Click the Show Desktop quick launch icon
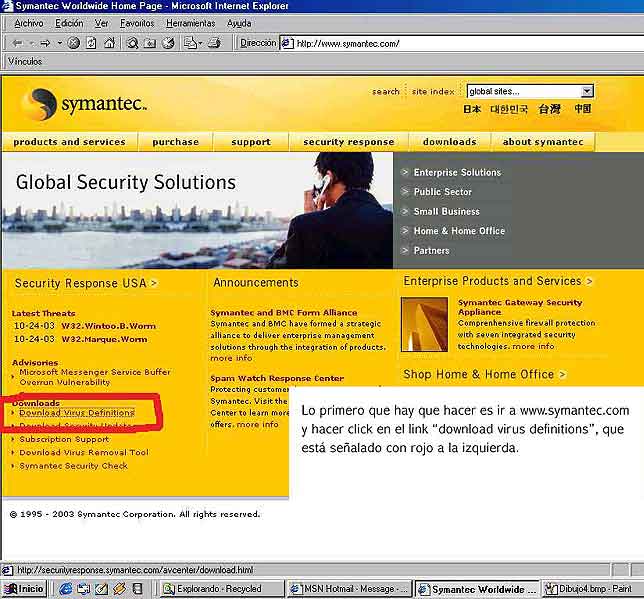This screenshot has height=599, width=644. [x=83, y=589]
